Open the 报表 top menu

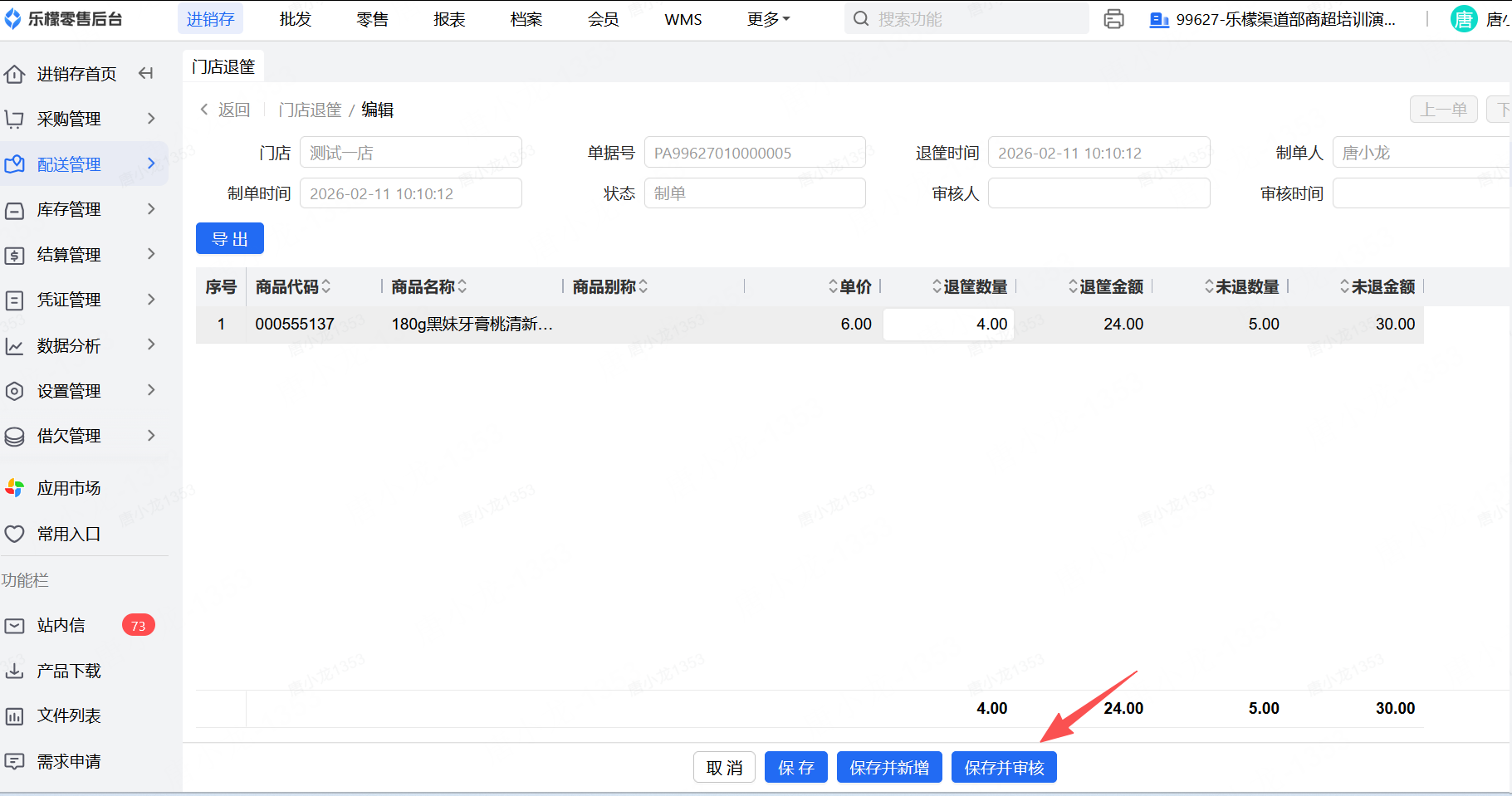(449, 19)
